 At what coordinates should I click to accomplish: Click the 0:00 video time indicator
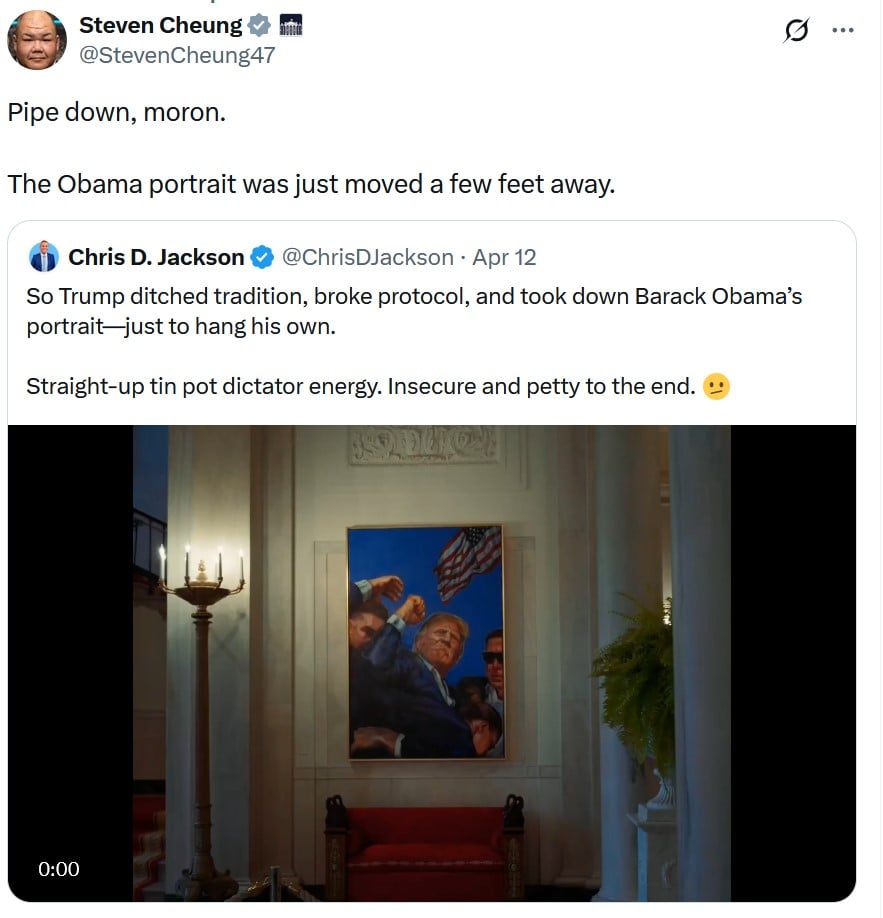(x=59, y=869)
